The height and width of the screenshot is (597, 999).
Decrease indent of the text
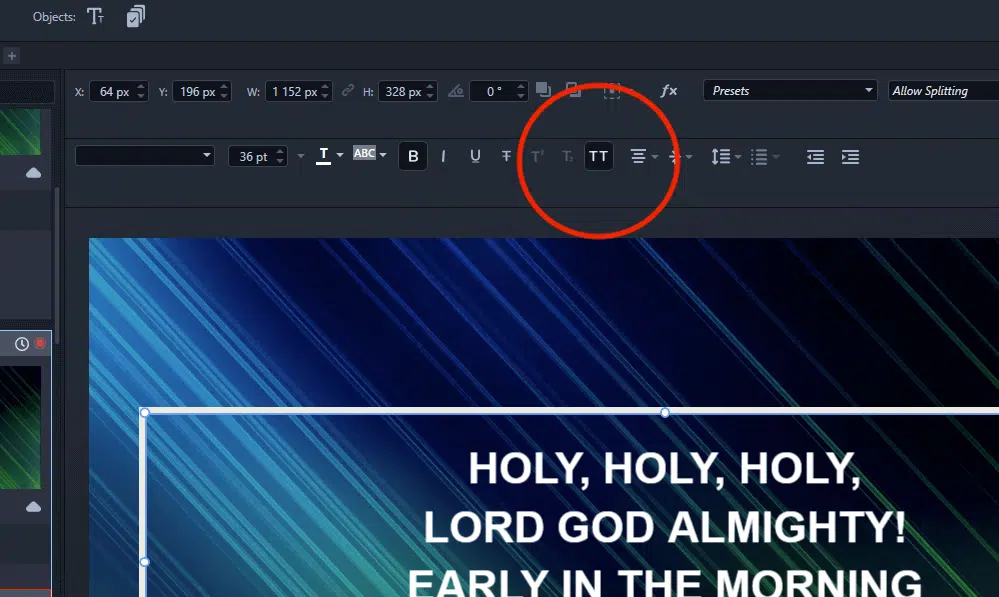tap(815, 157)
